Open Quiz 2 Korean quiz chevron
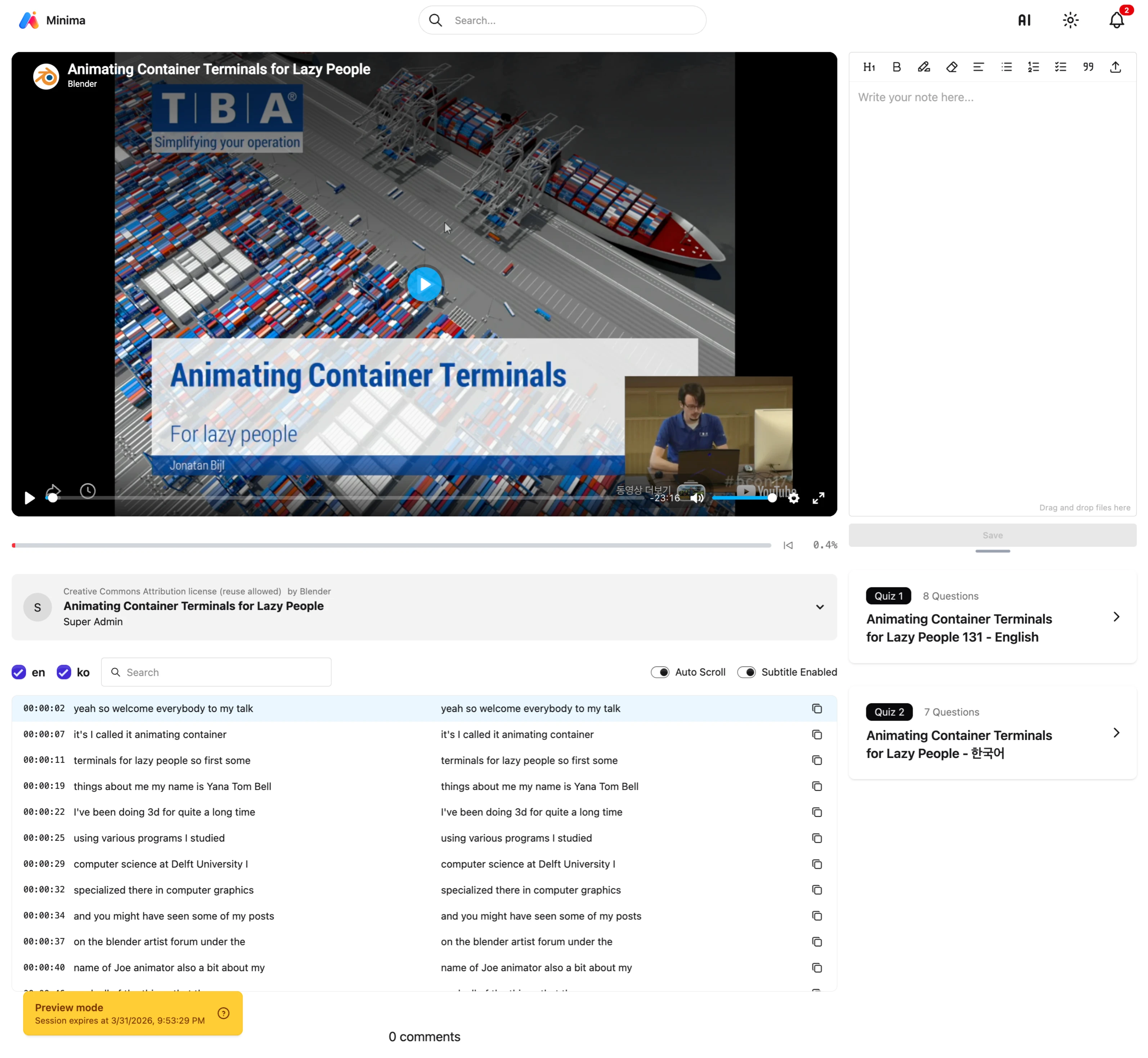Screen dimensions: 1148x1058 click(1116, 733)
